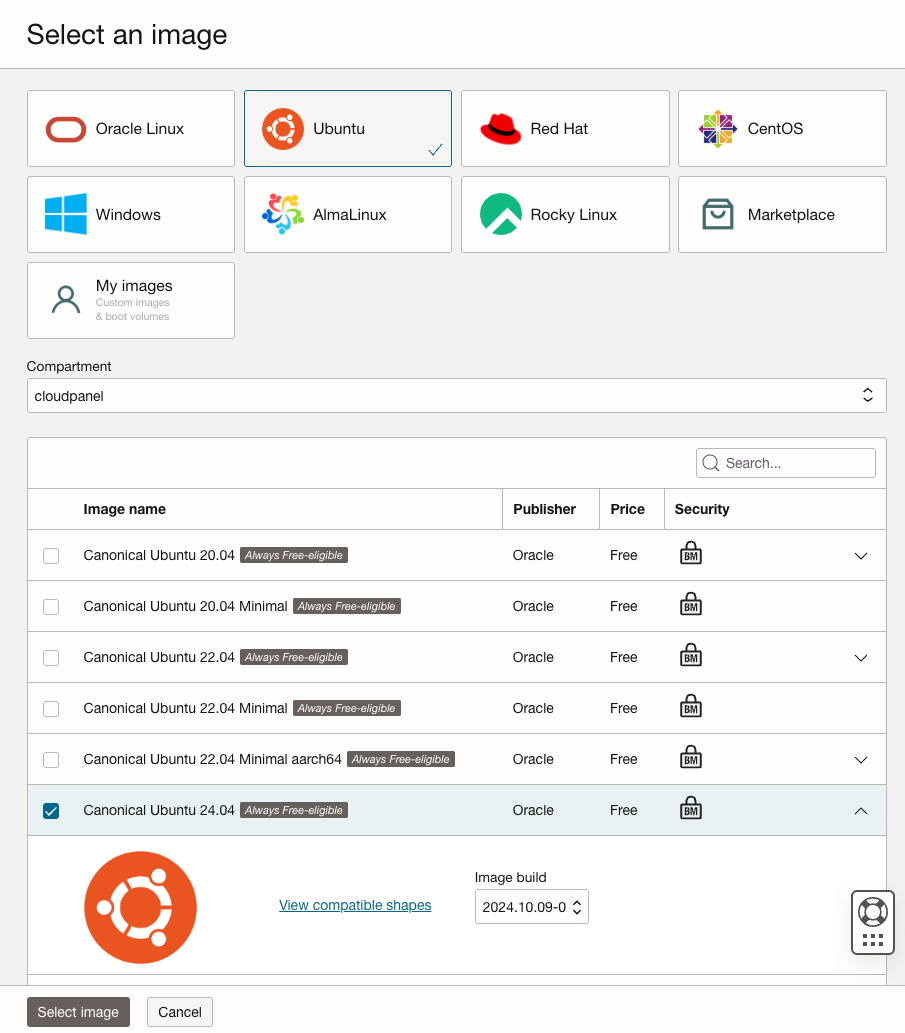The width and height of the screenshot is (905, 1033).
Task: Open the My images tile
Action: coord(131,301)
